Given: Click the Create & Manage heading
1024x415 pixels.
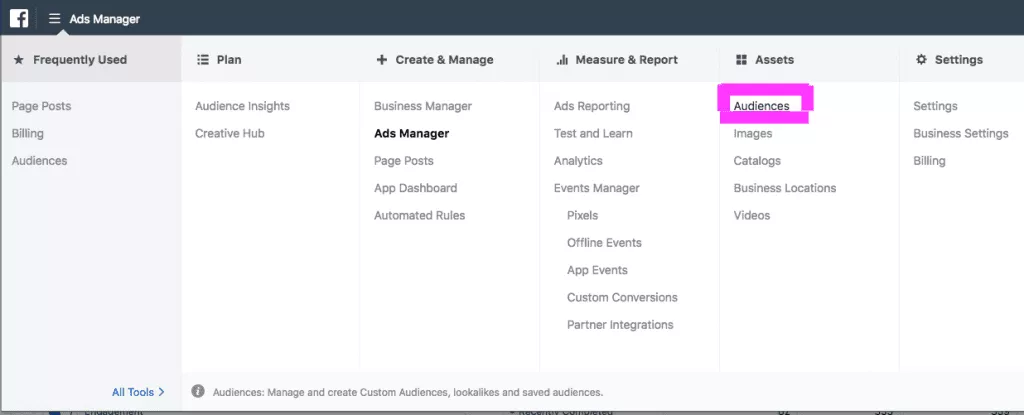Looking at the screenshot, I should tap(444, 59).
